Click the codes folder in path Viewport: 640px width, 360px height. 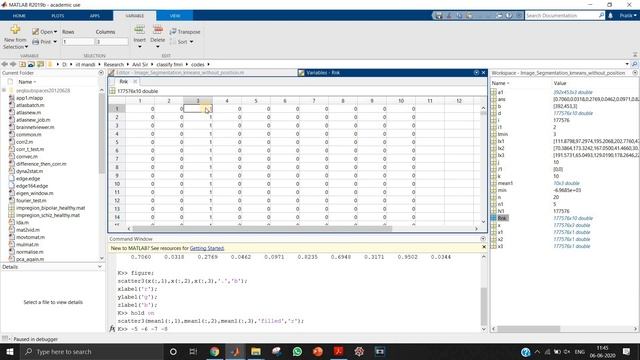[198, 64]
